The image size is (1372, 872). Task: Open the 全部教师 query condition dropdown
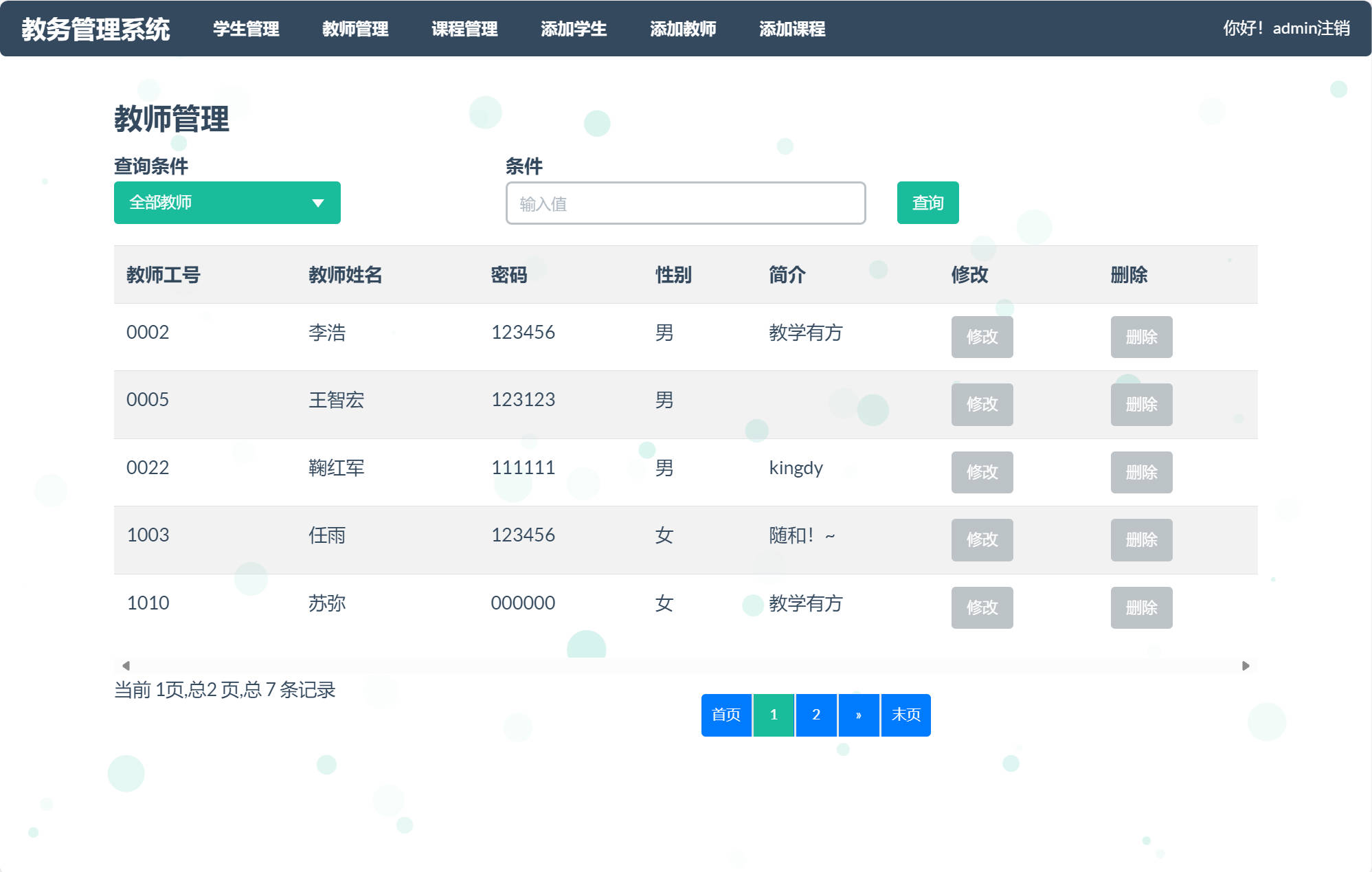click(x=227, y=203)
